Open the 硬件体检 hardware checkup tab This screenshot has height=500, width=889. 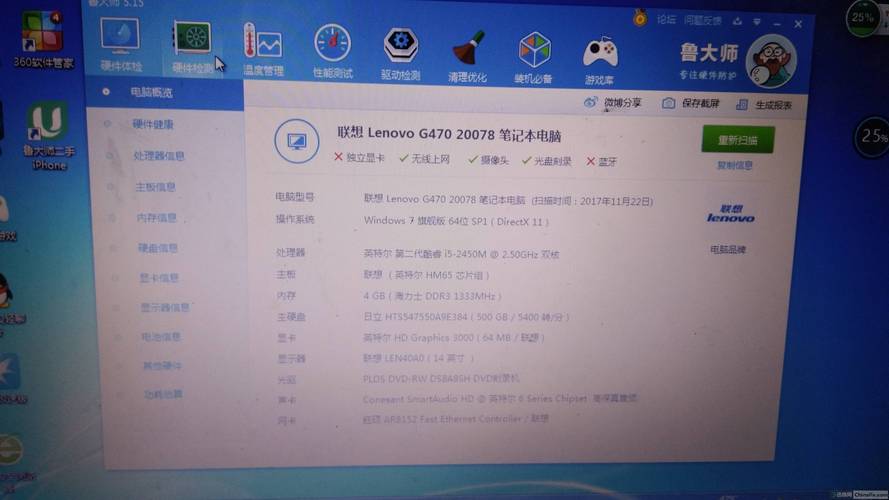pyautogui.click(x=120, y=45)
